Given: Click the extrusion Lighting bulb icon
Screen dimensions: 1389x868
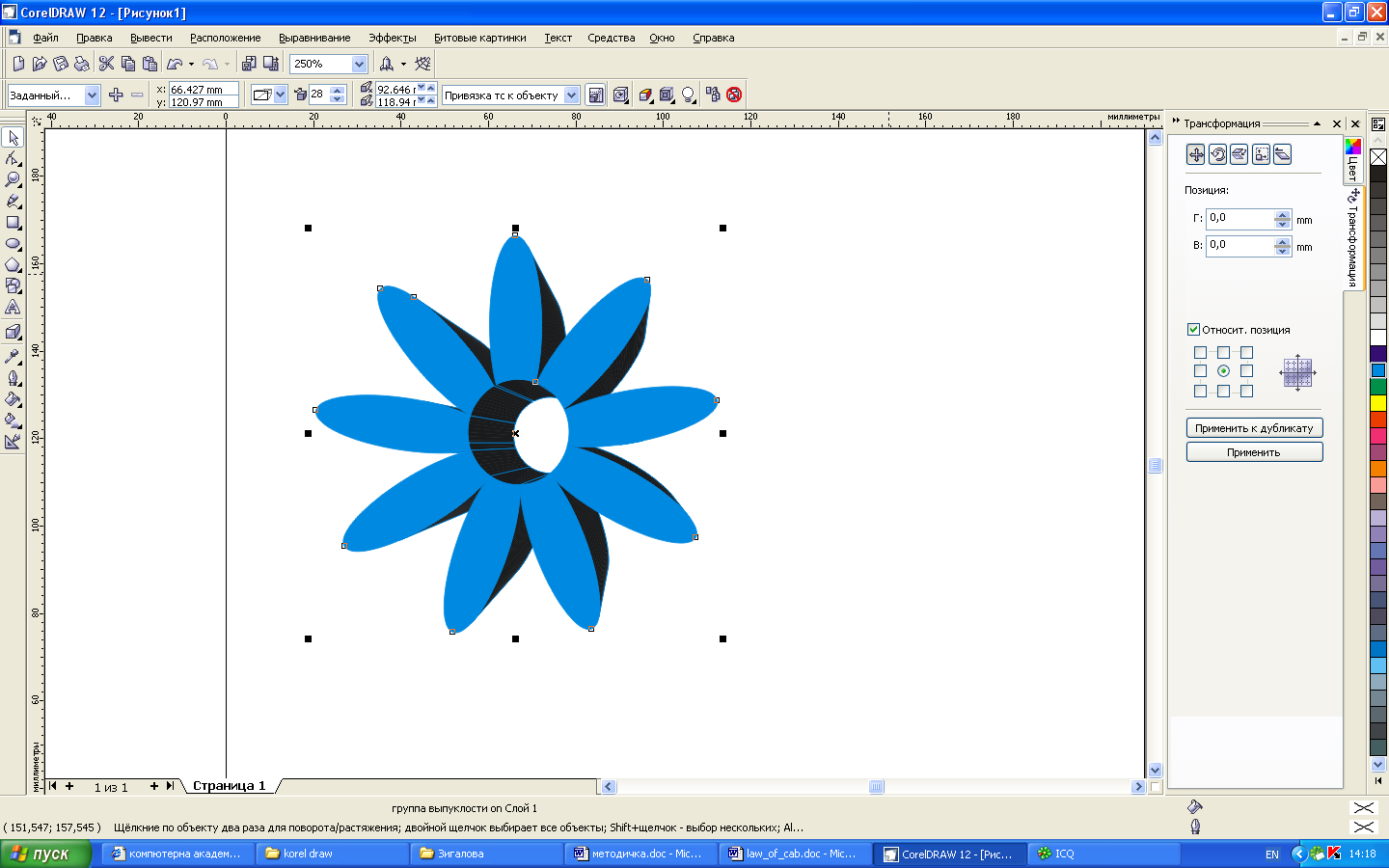Looking at the screenshot, I should tap(689, 95).
